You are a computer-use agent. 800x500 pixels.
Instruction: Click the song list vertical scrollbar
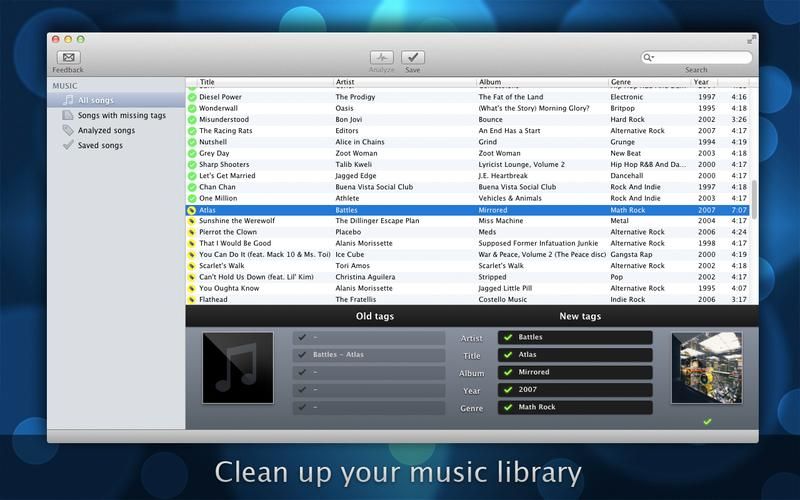click(754, 199)
